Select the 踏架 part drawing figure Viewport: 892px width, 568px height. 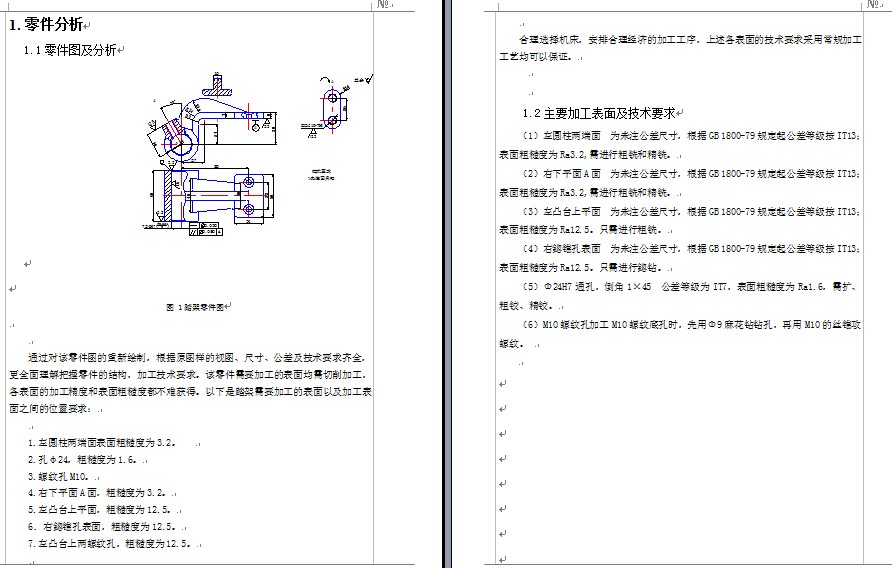(256, 154)
